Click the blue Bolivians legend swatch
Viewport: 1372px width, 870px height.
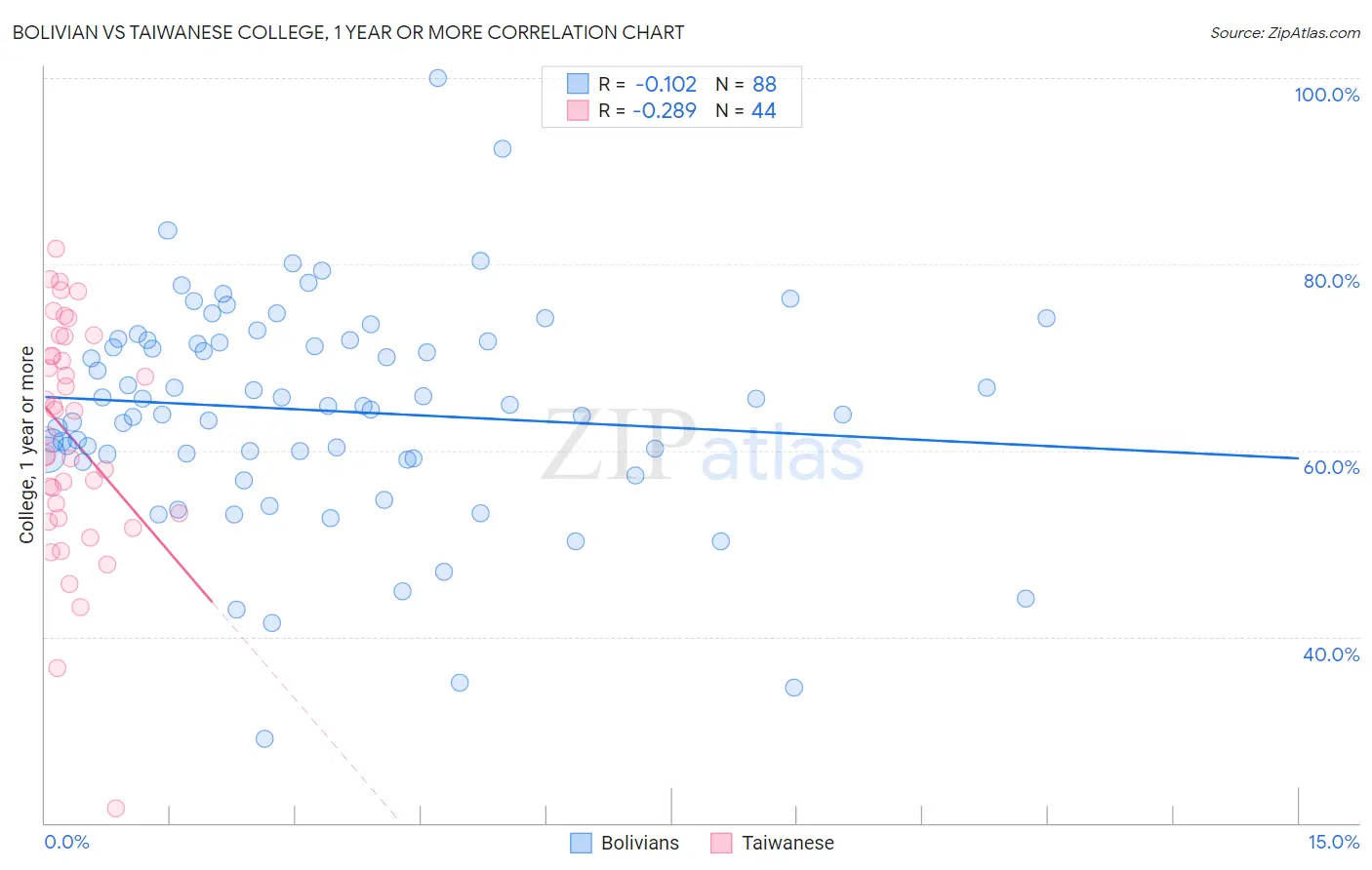[x=582, y=843]
